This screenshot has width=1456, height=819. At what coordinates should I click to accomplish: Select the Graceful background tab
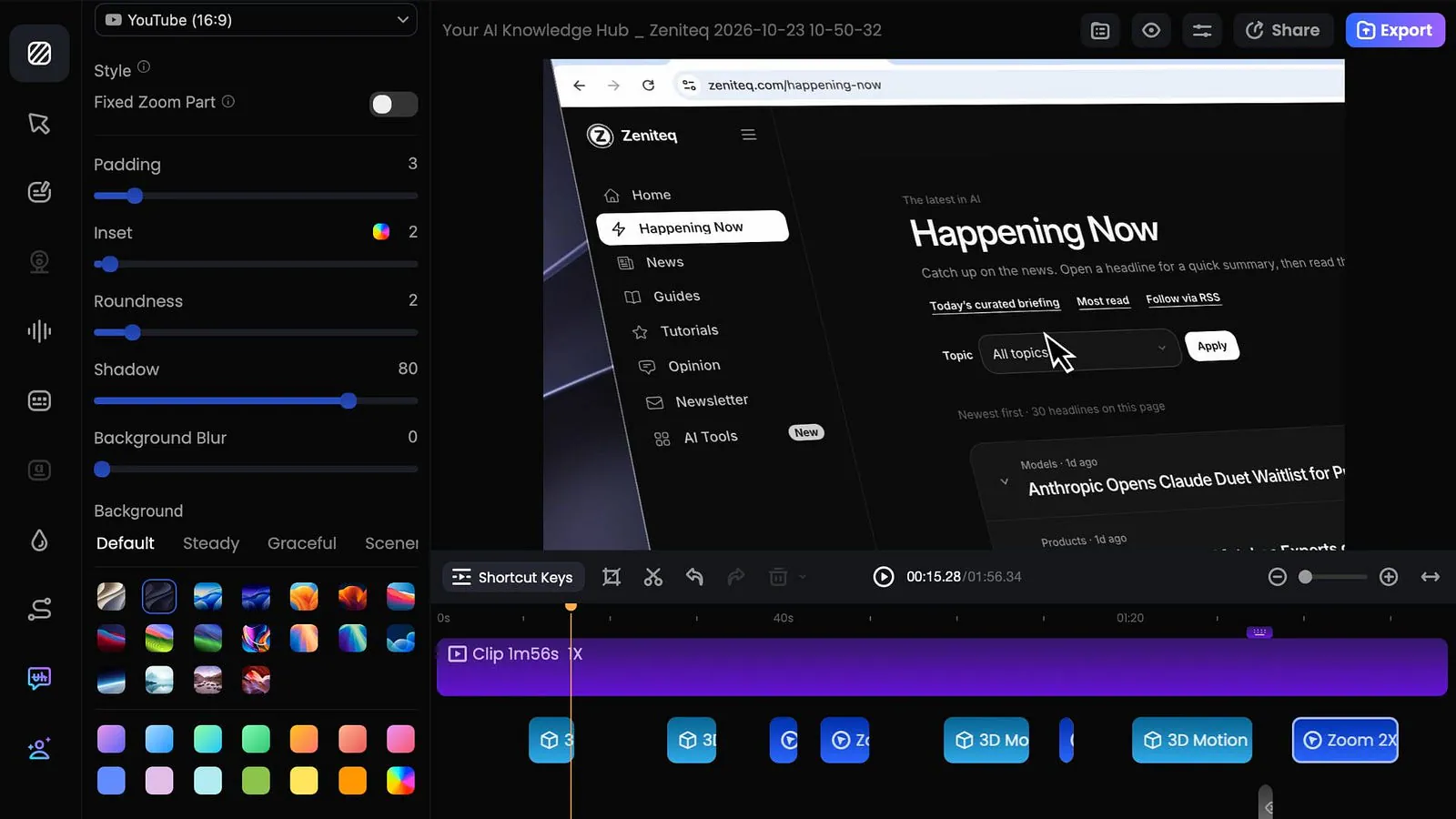tap(302, 543)
